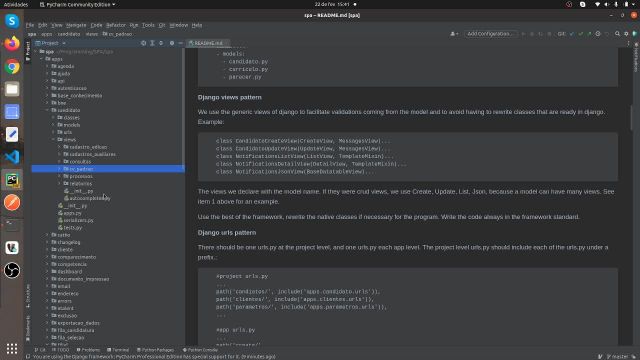640x360 pixels.
Task: Select the tests.py file
Action: [70, 228]
